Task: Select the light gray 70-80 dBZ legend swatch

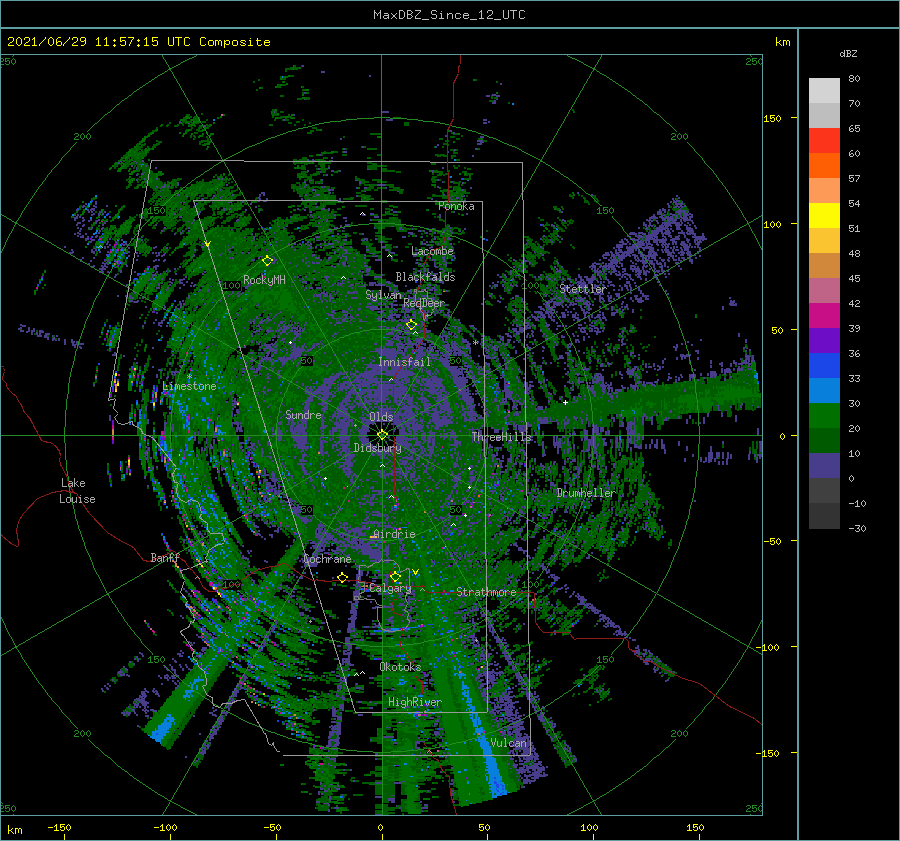Action: click(x=824, y=91)
